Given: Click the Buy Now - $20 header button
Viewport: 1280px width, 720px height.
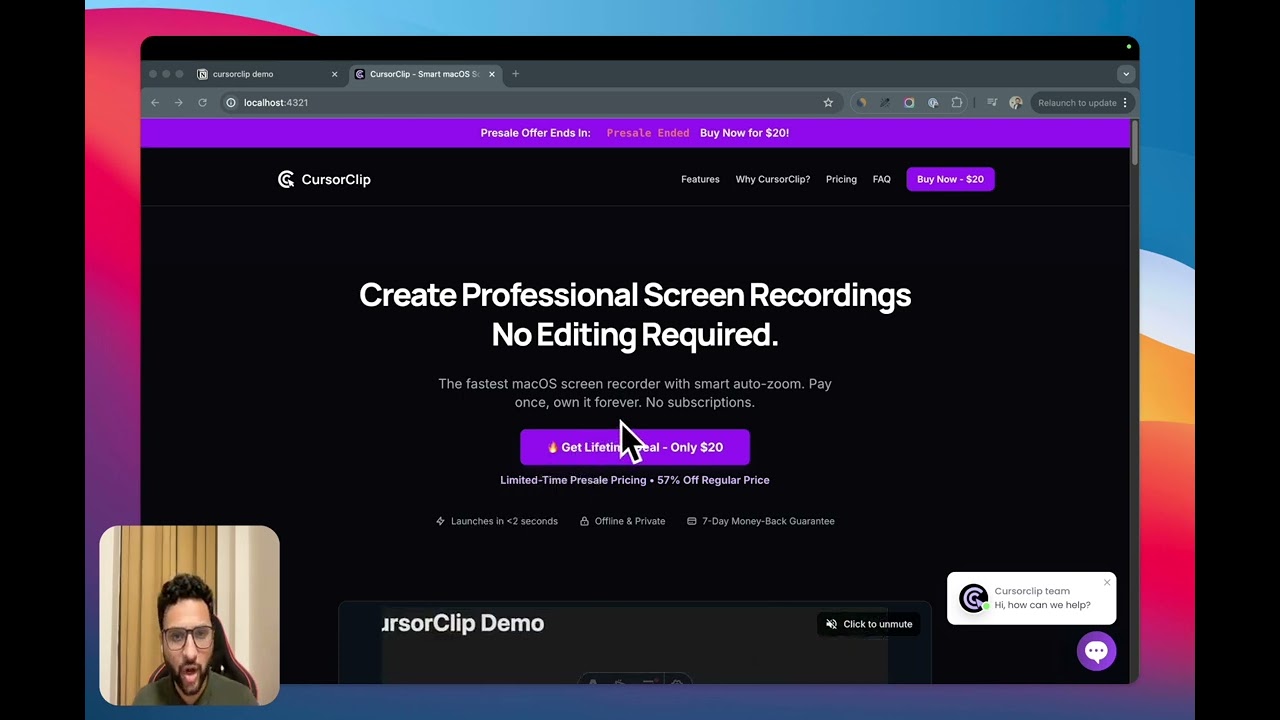Looking at the screenshot, I should (x=950, y=179).
